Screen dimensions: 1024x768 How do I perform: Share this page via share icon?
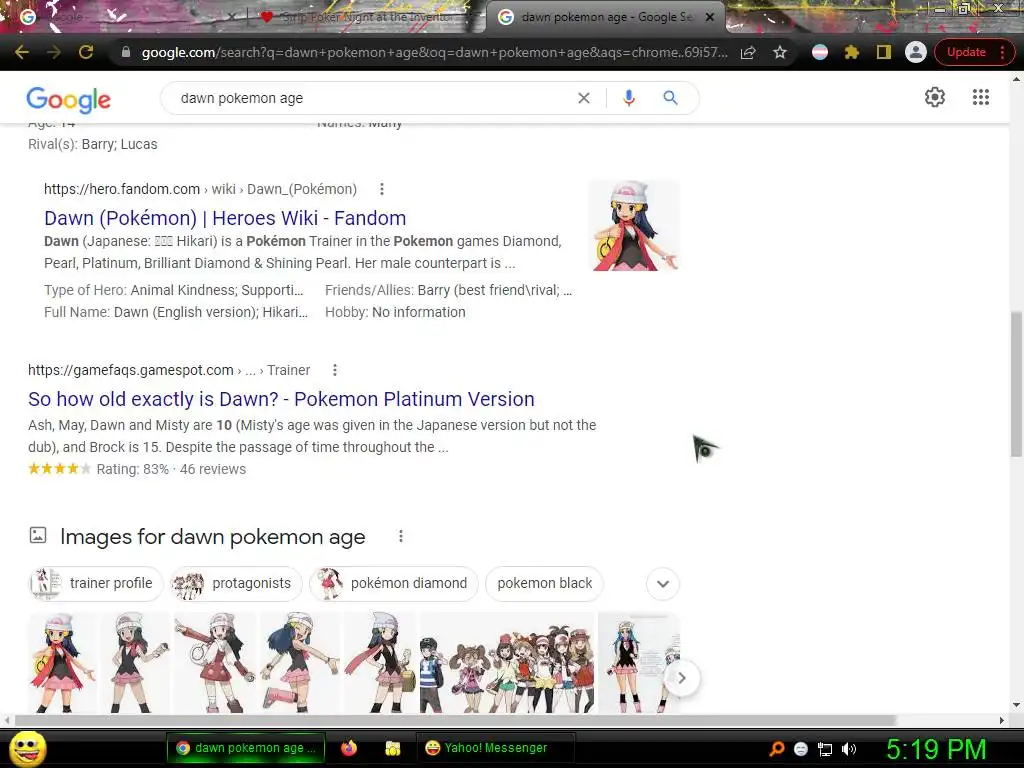(x=748, y=52)
